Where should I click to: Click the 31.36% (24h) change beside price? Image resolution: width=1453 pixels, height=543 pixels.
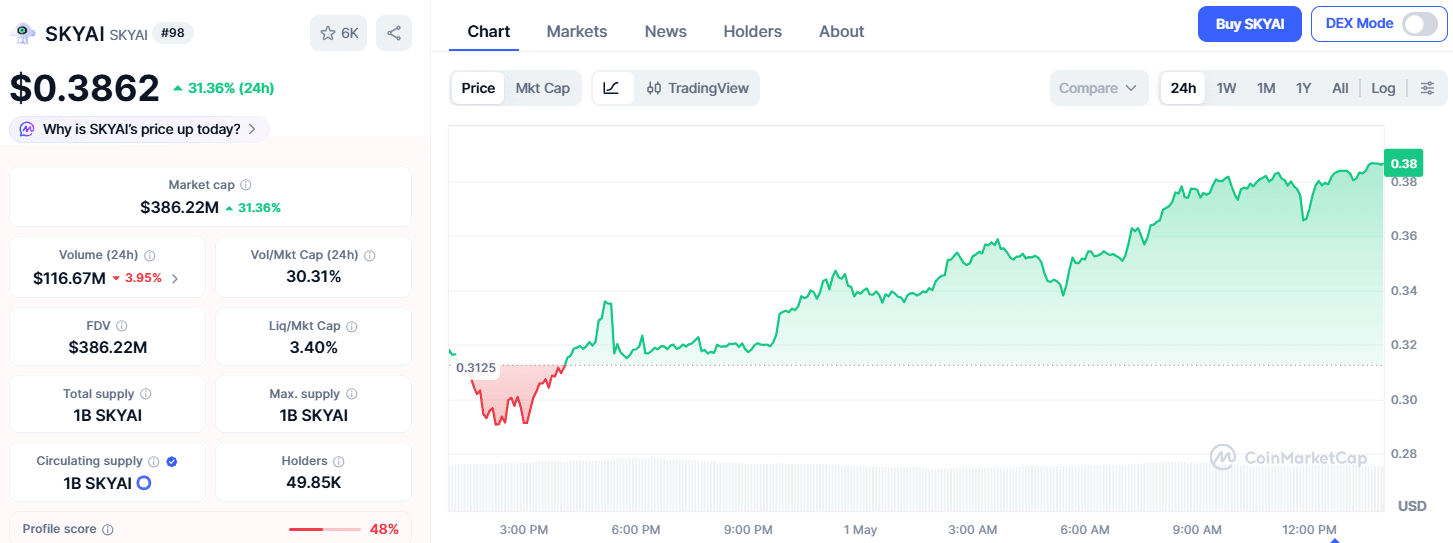tap(223, 88)
